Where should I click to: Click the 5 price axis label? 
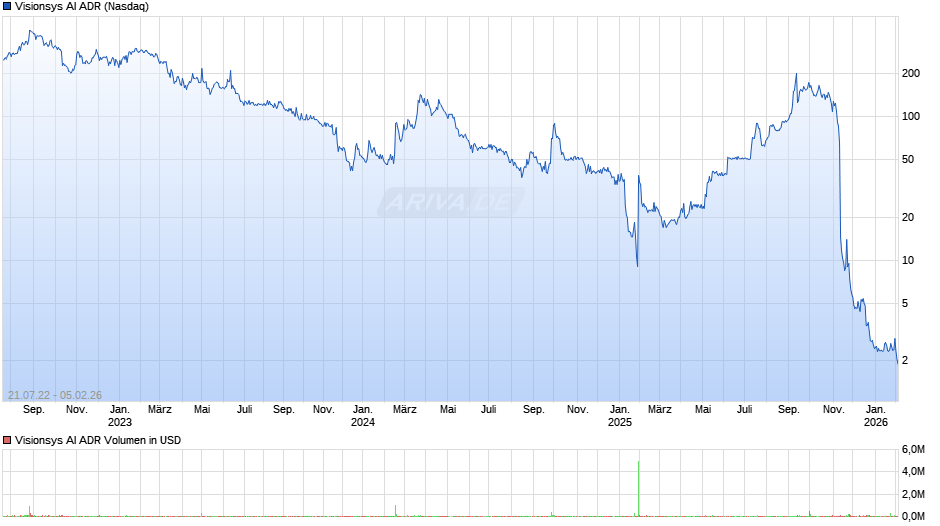click(905, 303)
